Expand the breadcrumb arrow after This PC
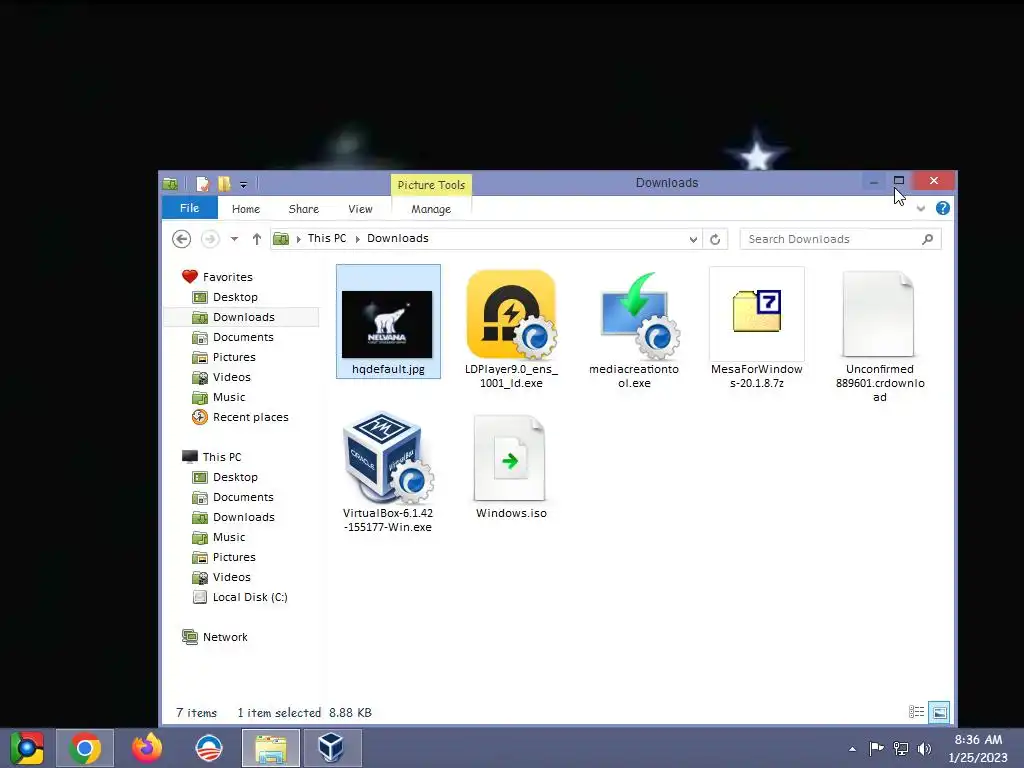 pos(357,239)
